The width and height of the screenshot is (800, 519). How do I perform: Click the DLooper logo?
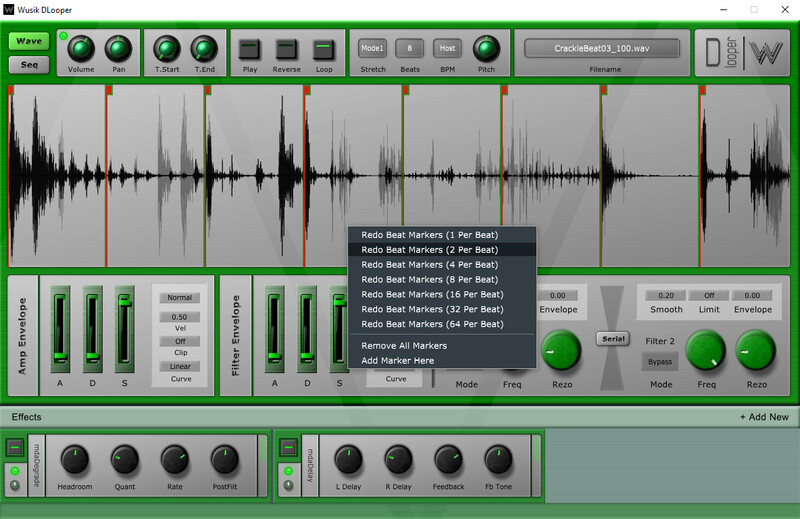coord(721,53)
